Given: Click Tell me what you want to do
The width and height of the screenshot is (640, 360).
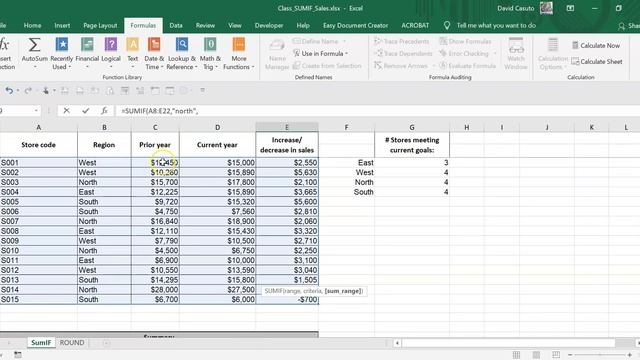Looking at the screenshot, I should (496, 25).
